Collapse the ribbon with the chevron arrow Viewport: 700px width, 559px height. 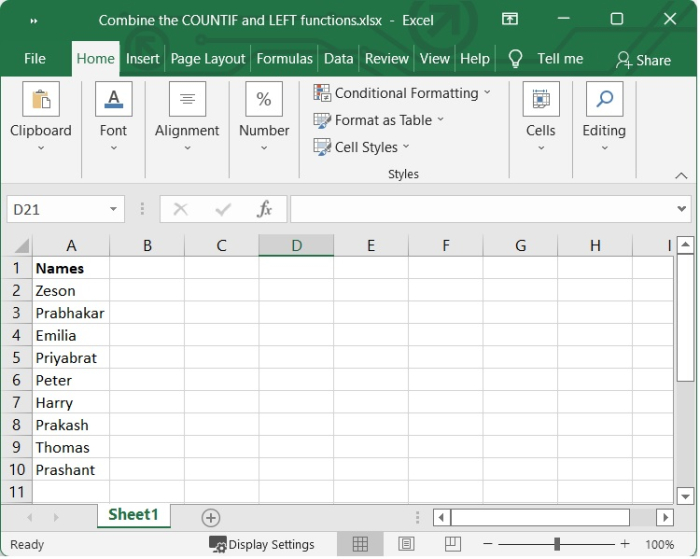coord(681,175)
